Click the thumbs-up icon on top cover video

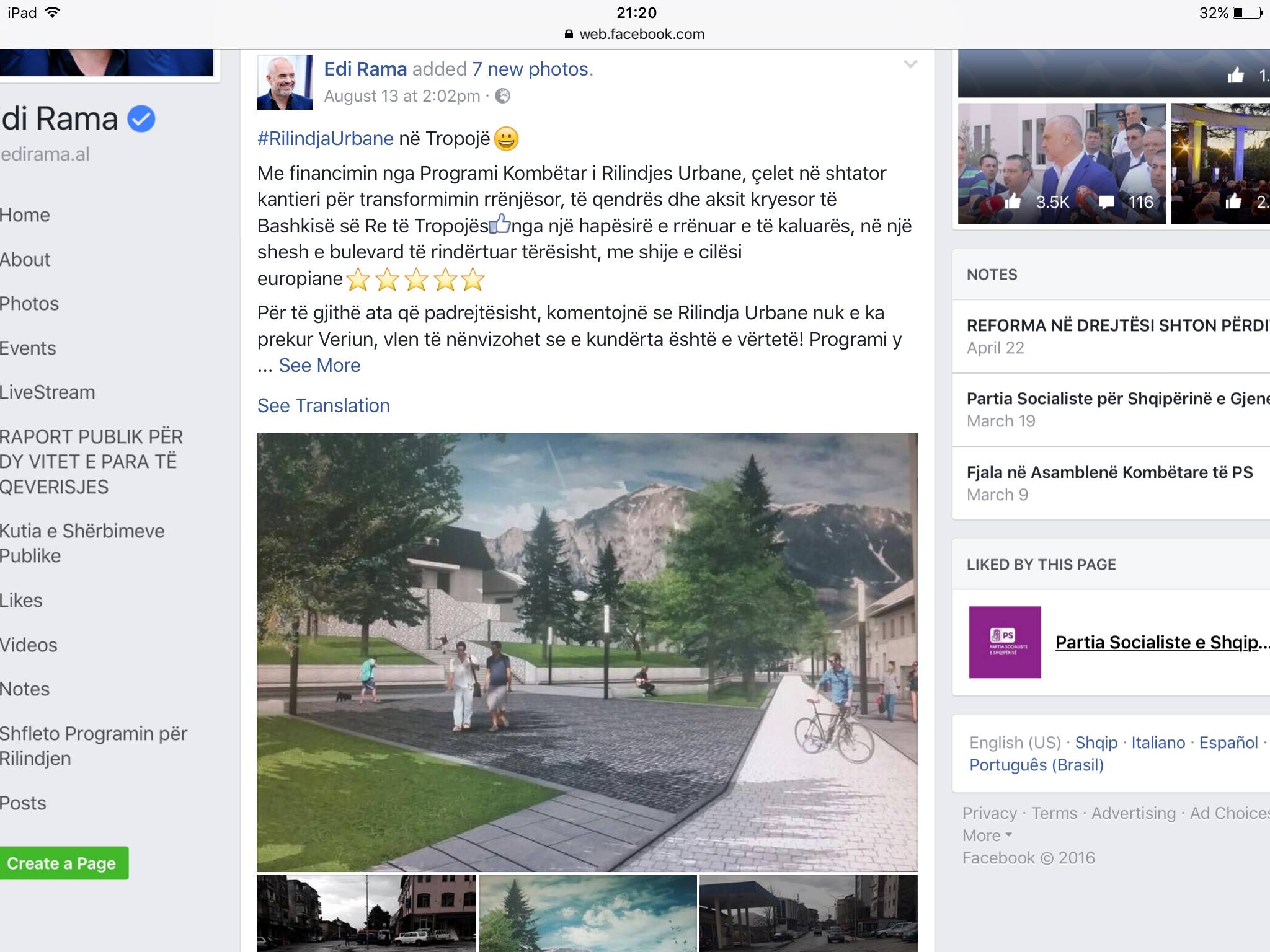click(x=1236, y=76)
